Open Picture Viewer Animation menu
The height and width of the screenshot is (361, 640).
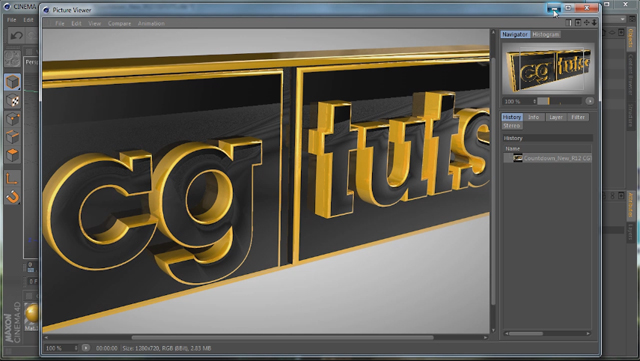pyautogui.click(x=151, y=23)
